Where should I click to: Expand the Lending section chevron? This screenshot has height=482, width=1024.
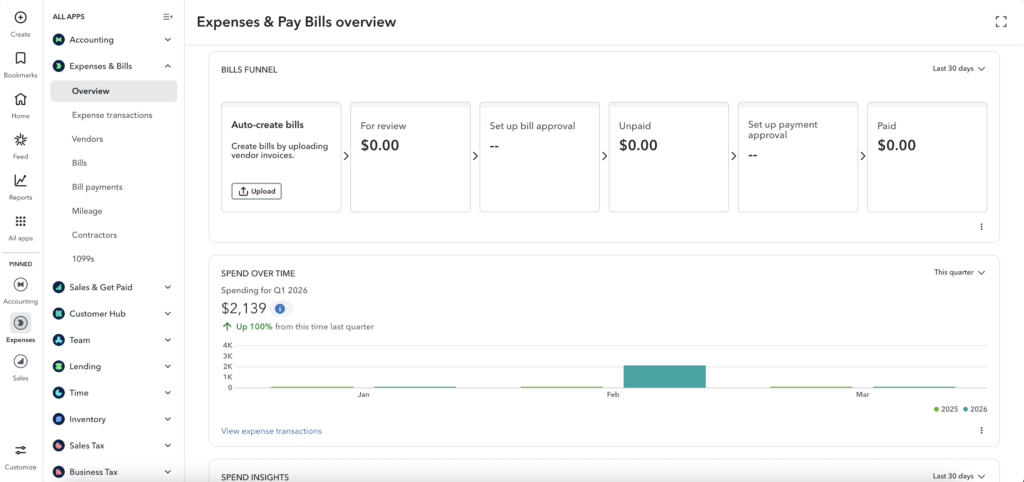[168, 366]
